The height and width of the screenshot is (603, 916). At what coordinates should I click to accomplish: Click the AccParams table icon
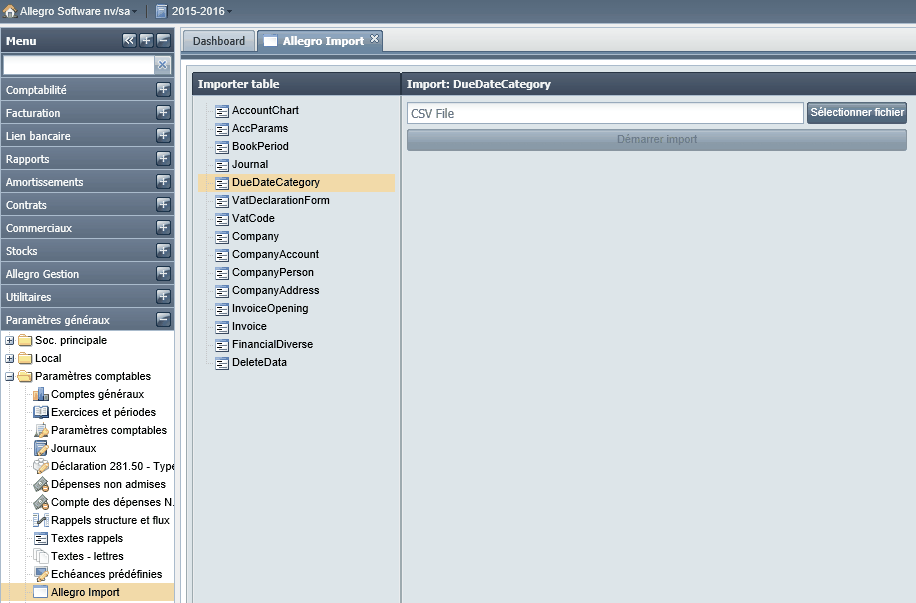click(222, 129)
